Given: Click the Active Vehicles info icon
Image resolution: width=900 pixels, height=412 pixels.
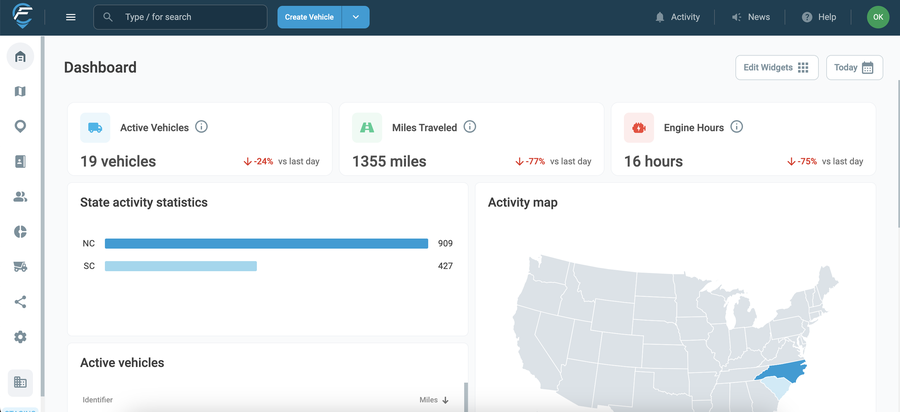Looking at the screenshot, I should (x=201, y=127).
